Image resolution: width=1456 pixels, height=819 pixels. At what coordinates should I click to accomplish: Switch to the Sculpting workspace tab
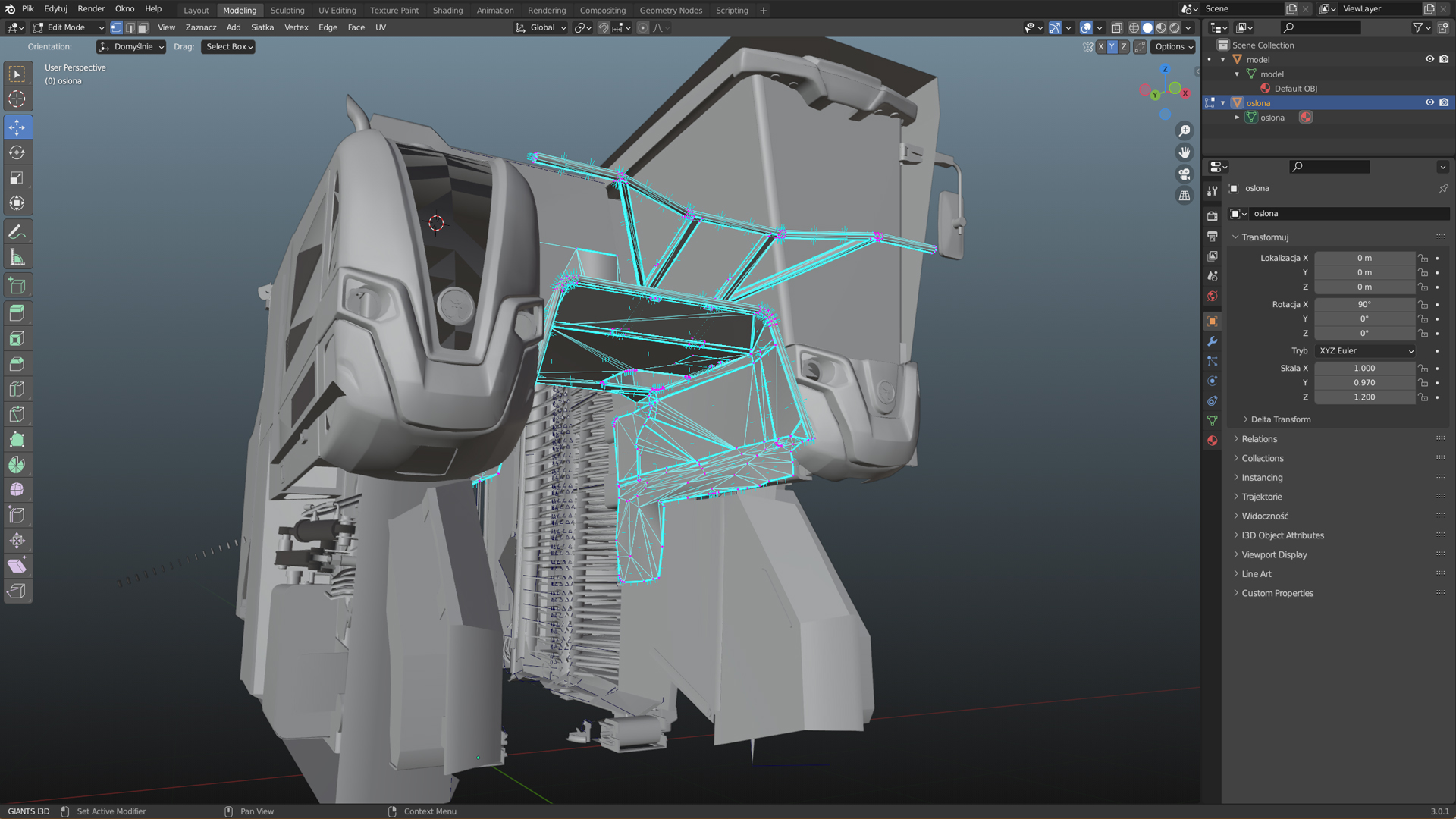(x=287, y=10)
